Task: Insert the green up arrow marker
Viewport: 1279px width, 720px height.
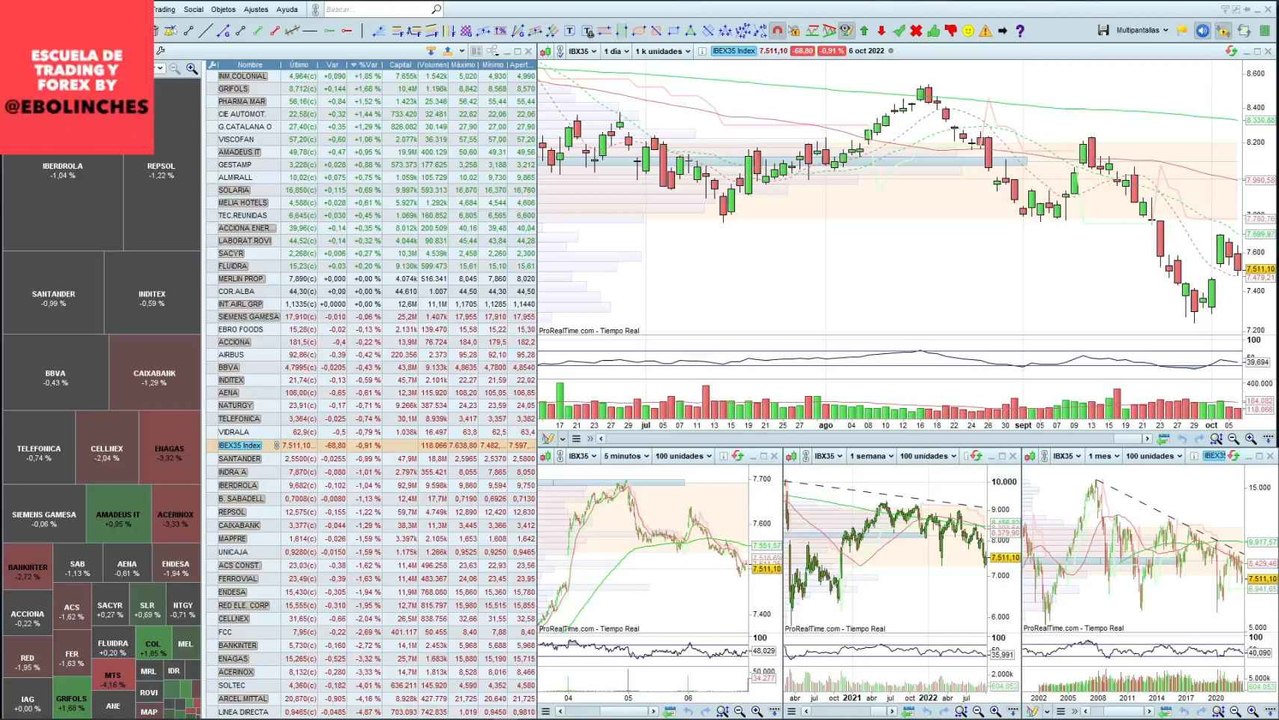Action: click(864, 31)
